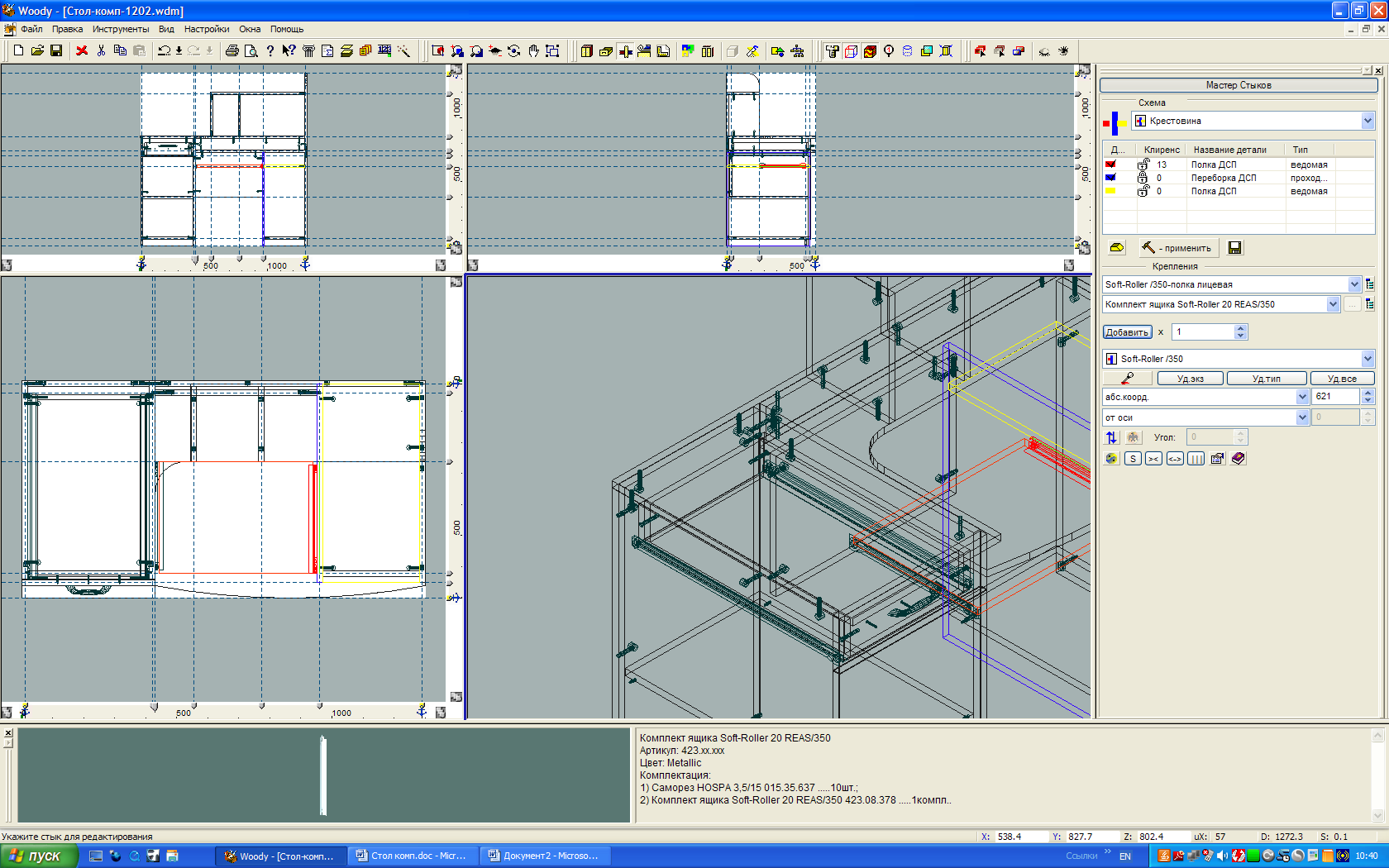Toggle the fasteners display screw icon
This screenshot has height=868, width=1389.
pos(832,50)
